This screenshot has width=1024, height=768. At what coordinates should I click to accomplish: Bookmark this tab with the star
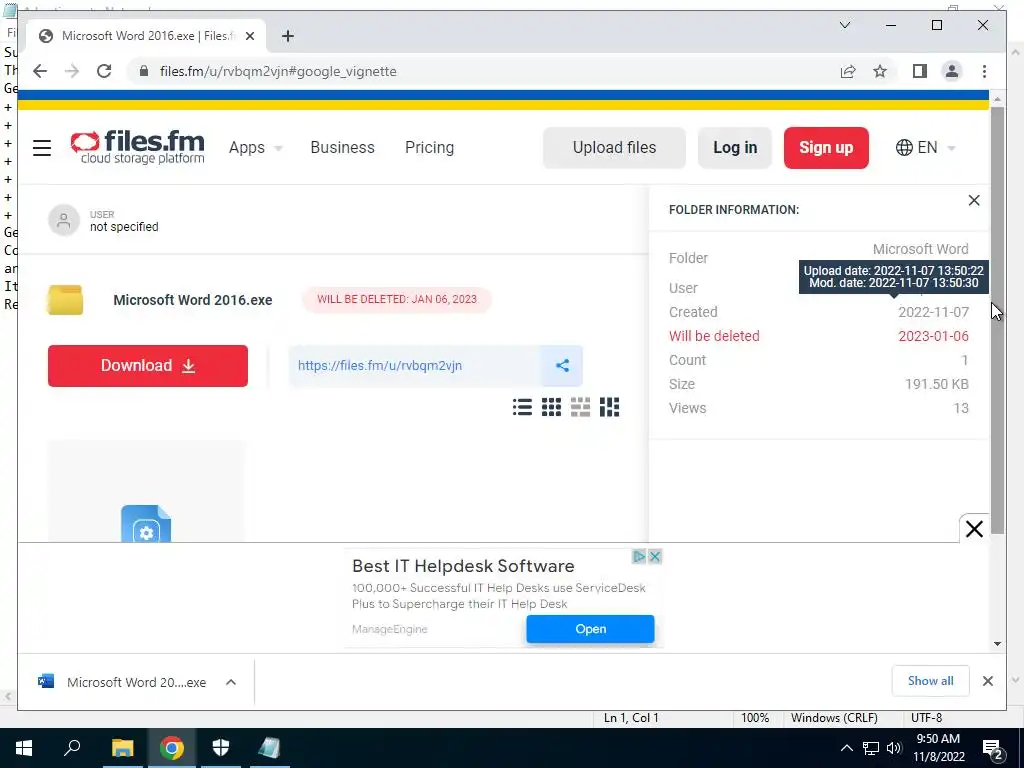point(880,71)
